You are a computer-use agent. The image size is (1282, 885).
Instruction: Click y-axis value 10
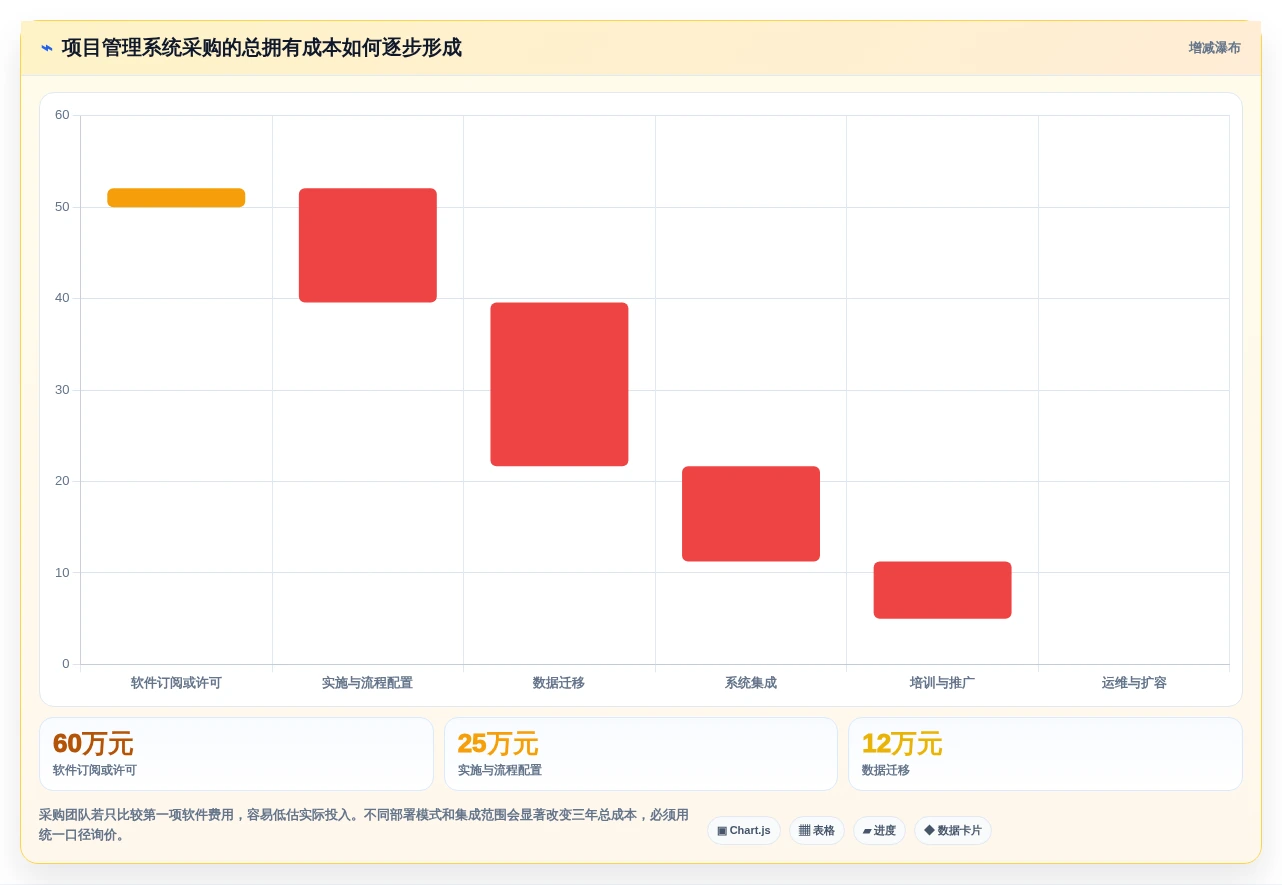62,573
